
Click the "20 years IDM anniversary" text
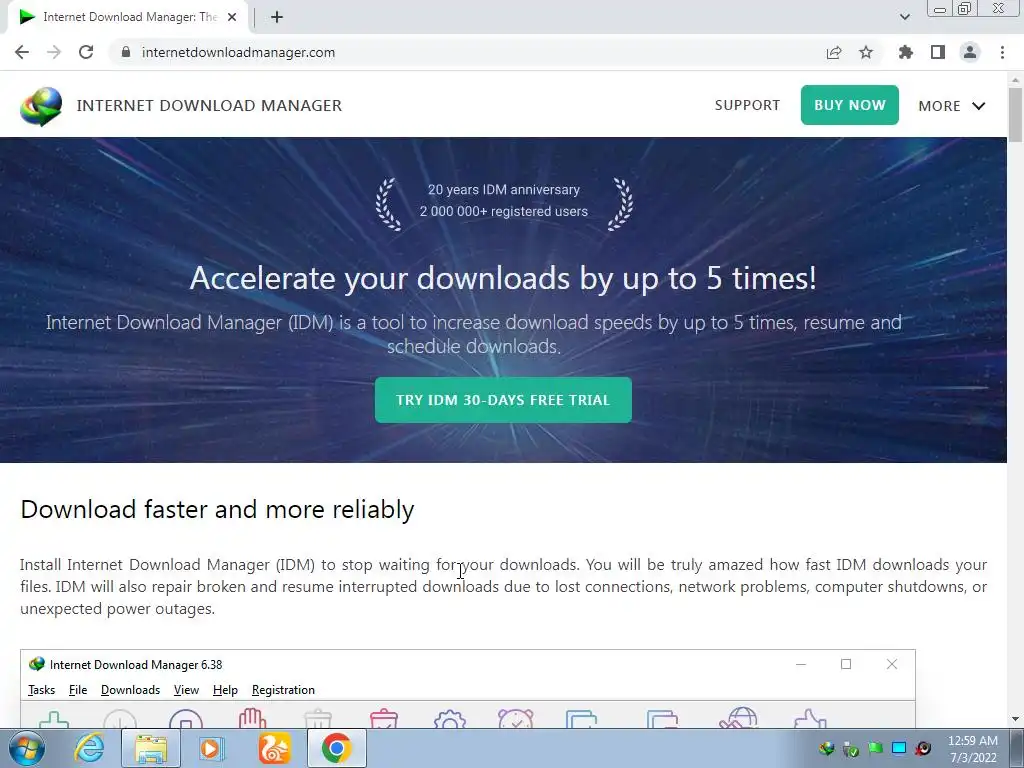pyautogui.click(x=504, y=189)
